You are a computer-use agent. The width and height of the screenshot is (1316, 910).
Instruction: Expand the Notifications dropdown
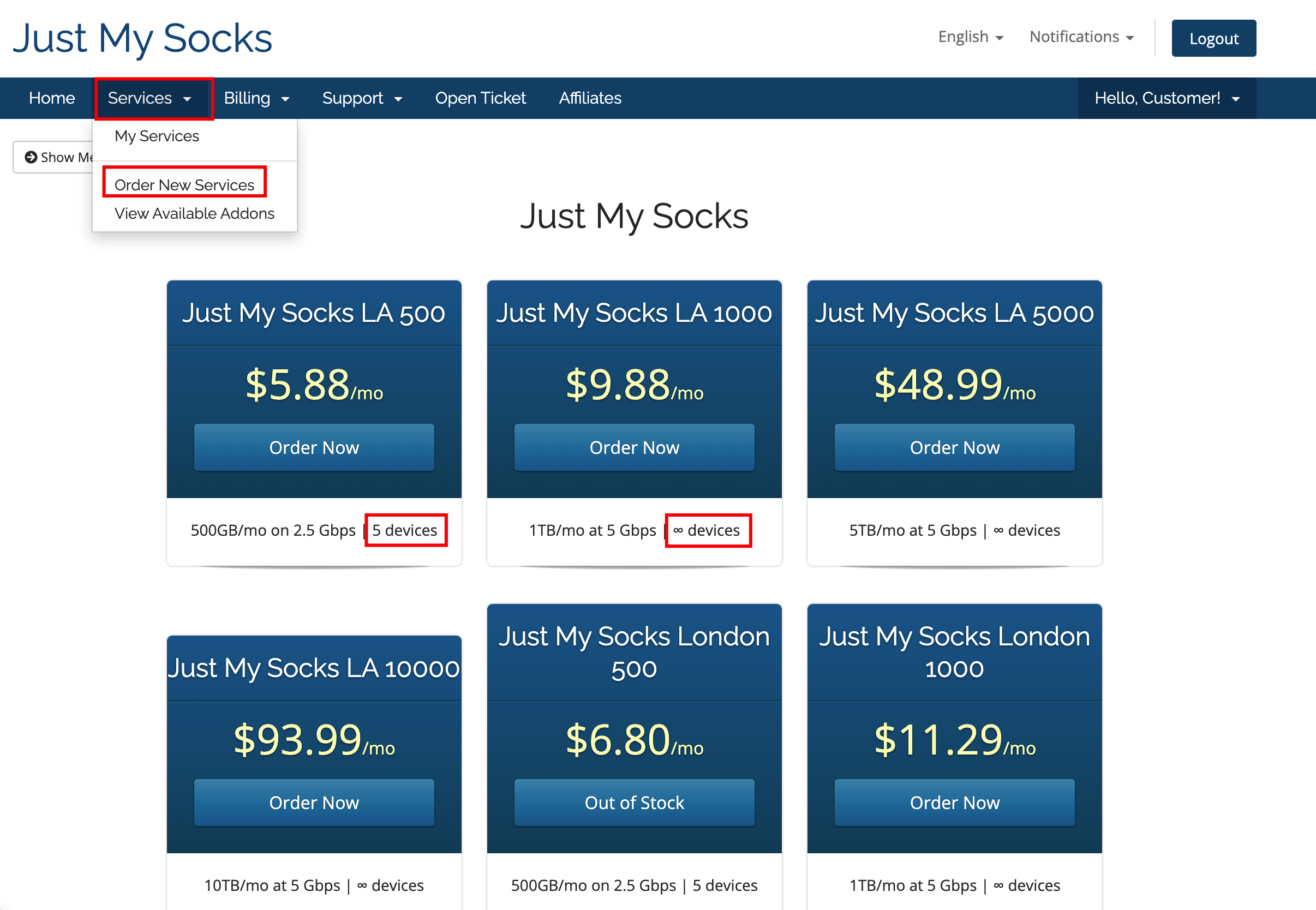click(1081, 37)
